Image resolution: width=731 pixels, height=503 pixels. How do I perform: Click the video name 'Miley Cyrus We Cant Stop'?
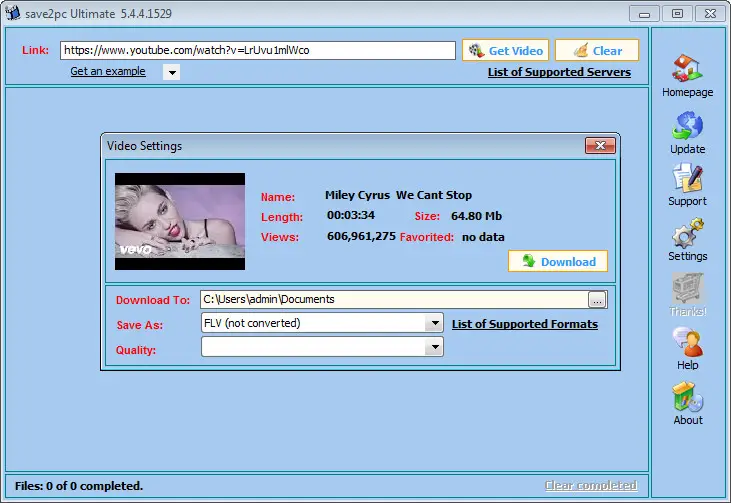click(x=398, y=195)
